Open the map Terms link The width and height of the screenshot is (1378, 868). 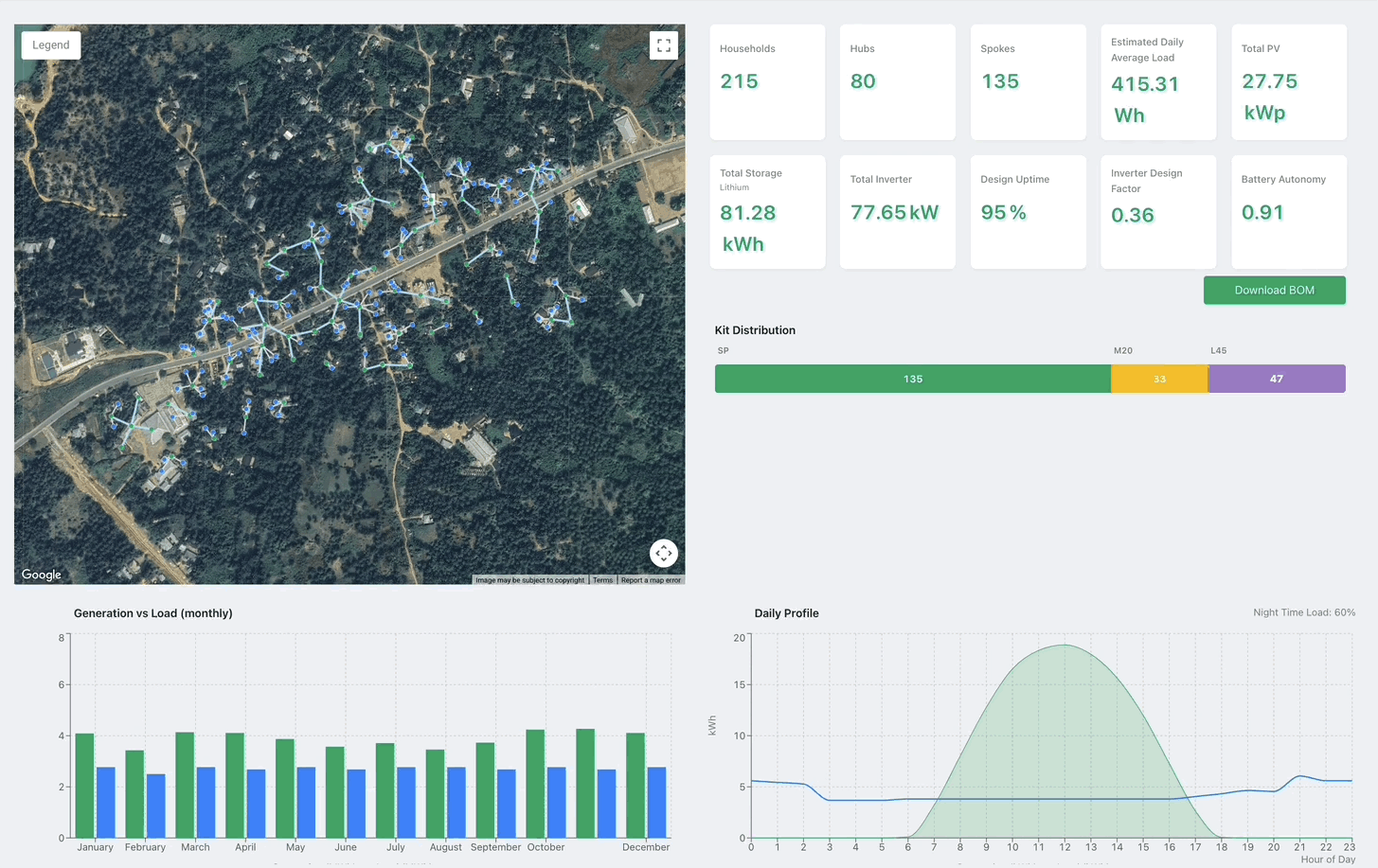coord(602,580)
